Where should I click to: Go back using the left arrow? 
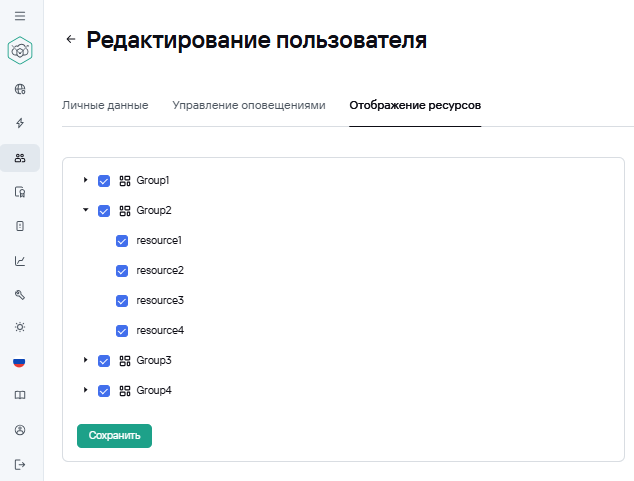coord(71,39)
